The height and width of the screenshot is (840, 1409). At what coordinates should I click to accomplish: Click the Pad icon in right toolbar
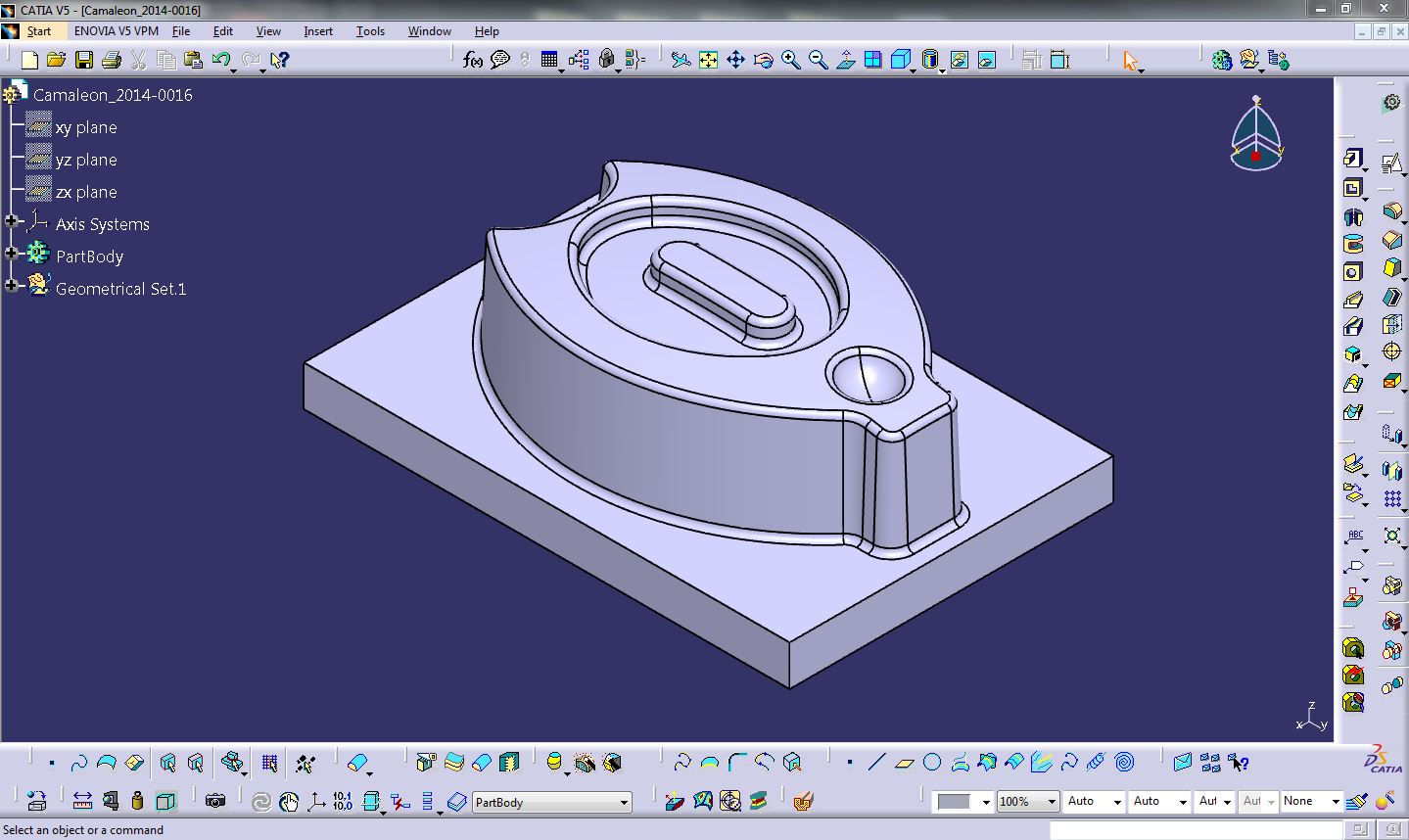pos(1353,159)
